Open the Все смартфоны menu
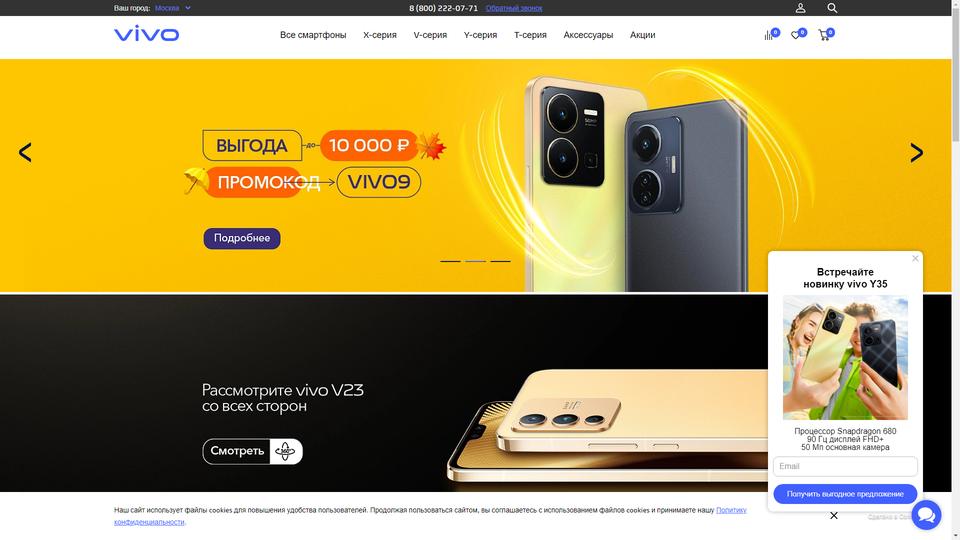This screenshot has height=540, width=960. [313, 35]
